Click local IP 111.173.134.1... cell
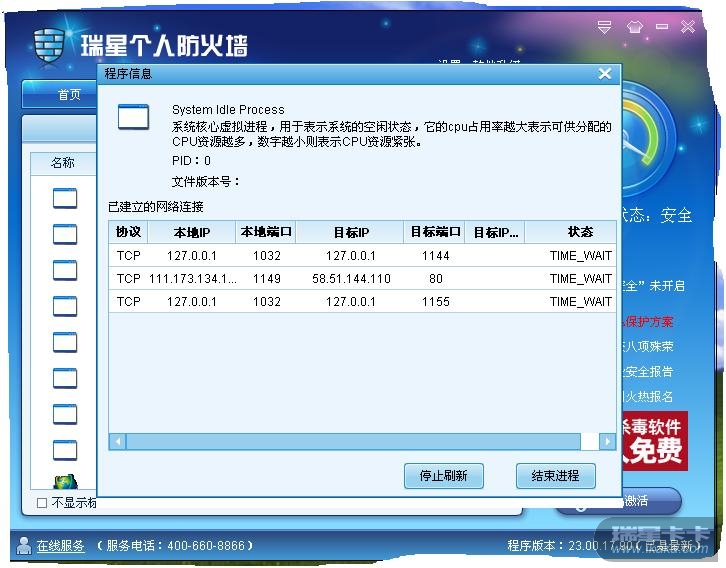The width and height of the screenshot is (726, 568). pyautogui.click(x=193, y=279)
